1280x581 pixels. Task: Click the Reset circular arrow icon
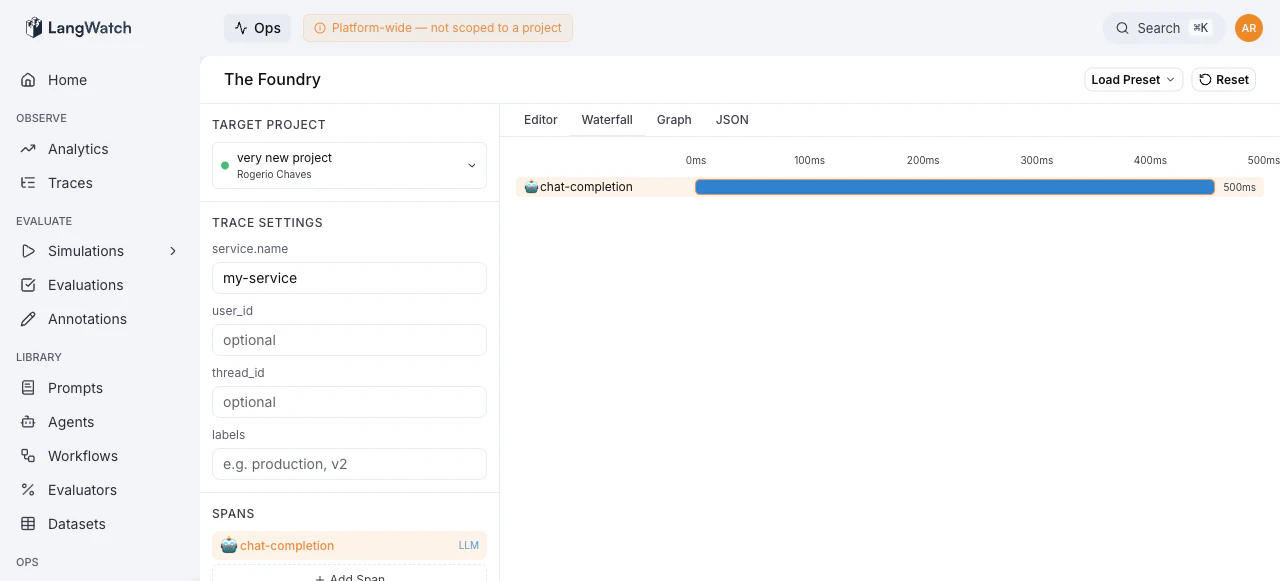click(1205, 80)
